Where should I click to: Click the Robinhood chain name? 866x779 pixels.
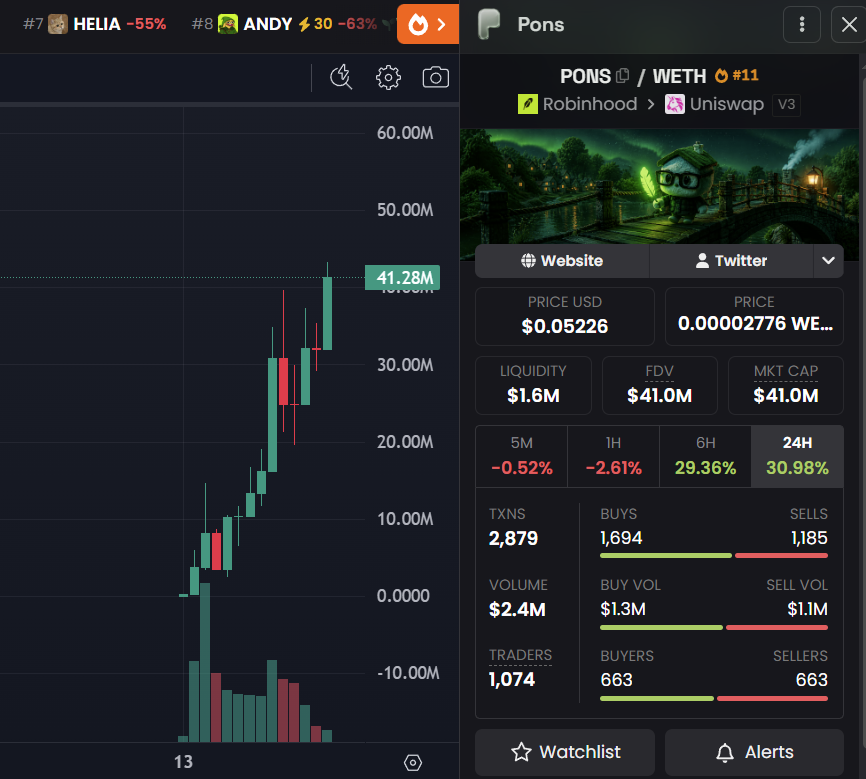tap(590, 104)
